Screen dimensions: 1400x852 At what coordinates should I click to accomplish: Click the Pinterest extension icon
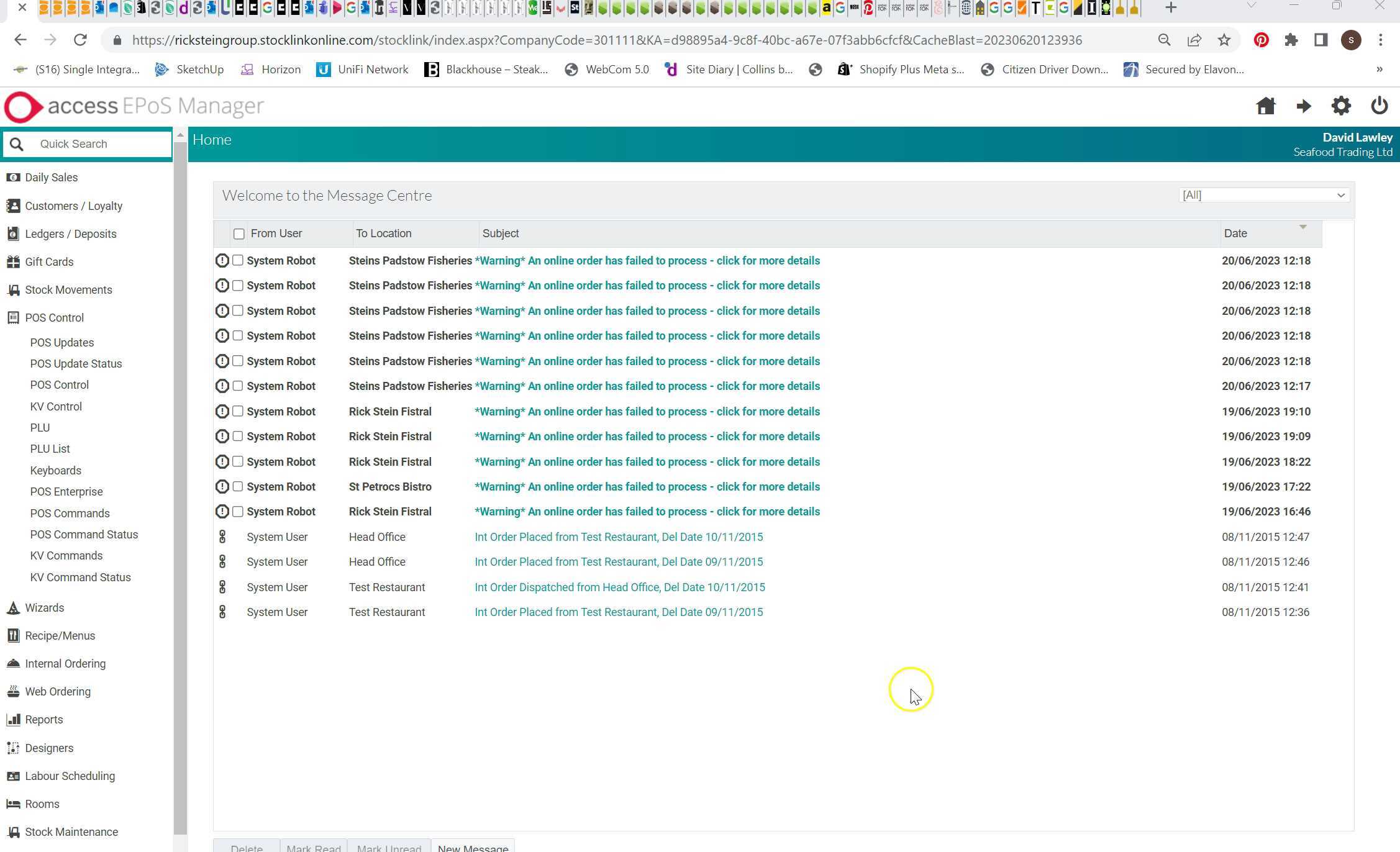pos(1261,40)
